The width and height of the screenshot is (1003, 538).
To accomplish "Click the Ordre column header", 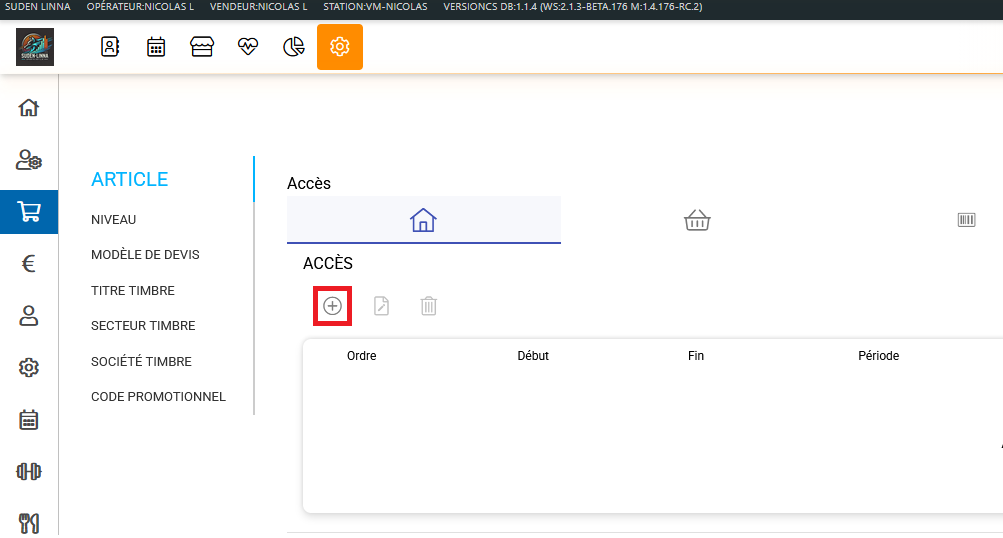I will tap(361, 356).
